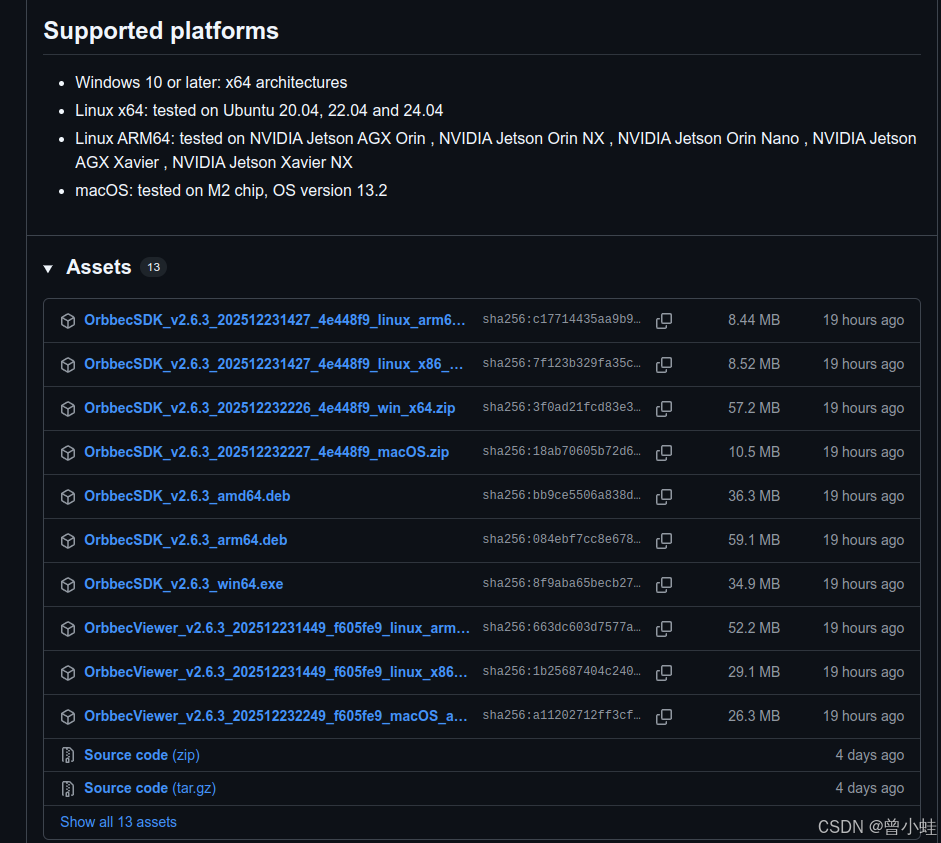Click package icon beside OrbbecSDK amd64.deb
Viewport: 941px width, 843px height.
pyautogui.click(x=68, y=497)
